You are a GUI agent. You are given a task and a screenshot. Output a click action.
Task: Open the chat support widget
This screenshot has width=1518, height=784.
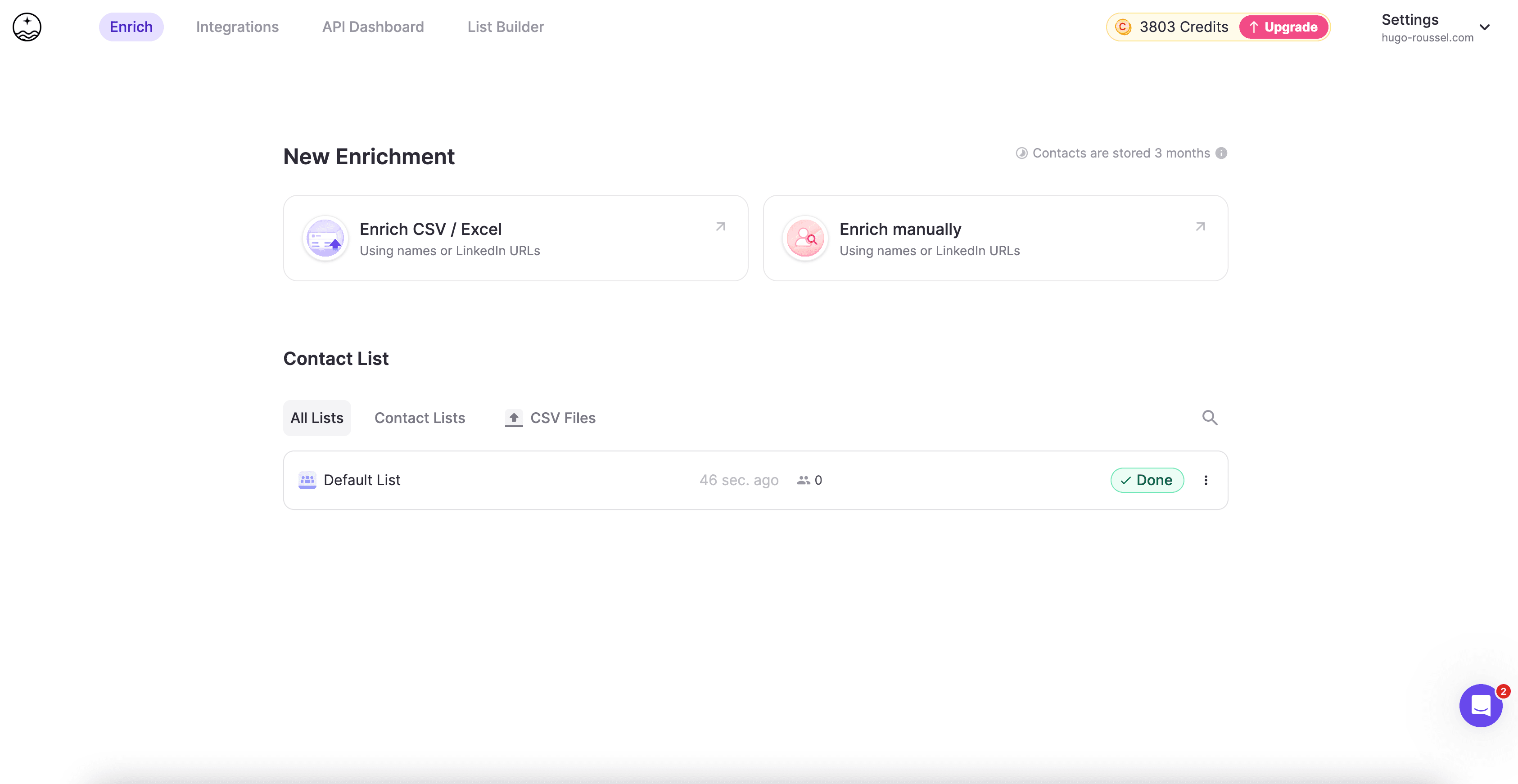[1480, 705]
